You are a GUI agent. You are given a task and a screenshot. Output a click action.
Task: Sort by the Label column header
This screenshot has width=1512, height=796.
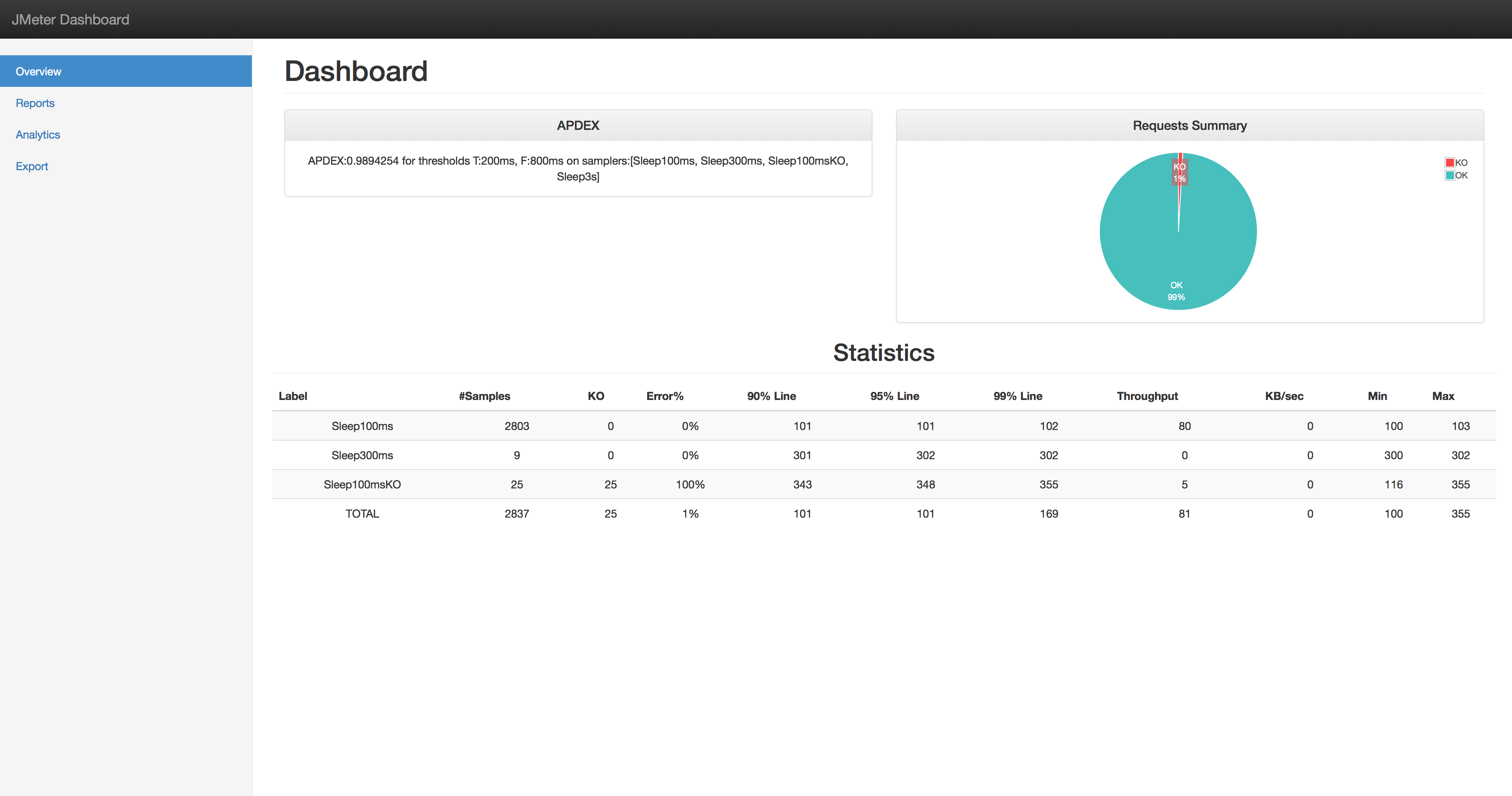click(x=293, y=396)
